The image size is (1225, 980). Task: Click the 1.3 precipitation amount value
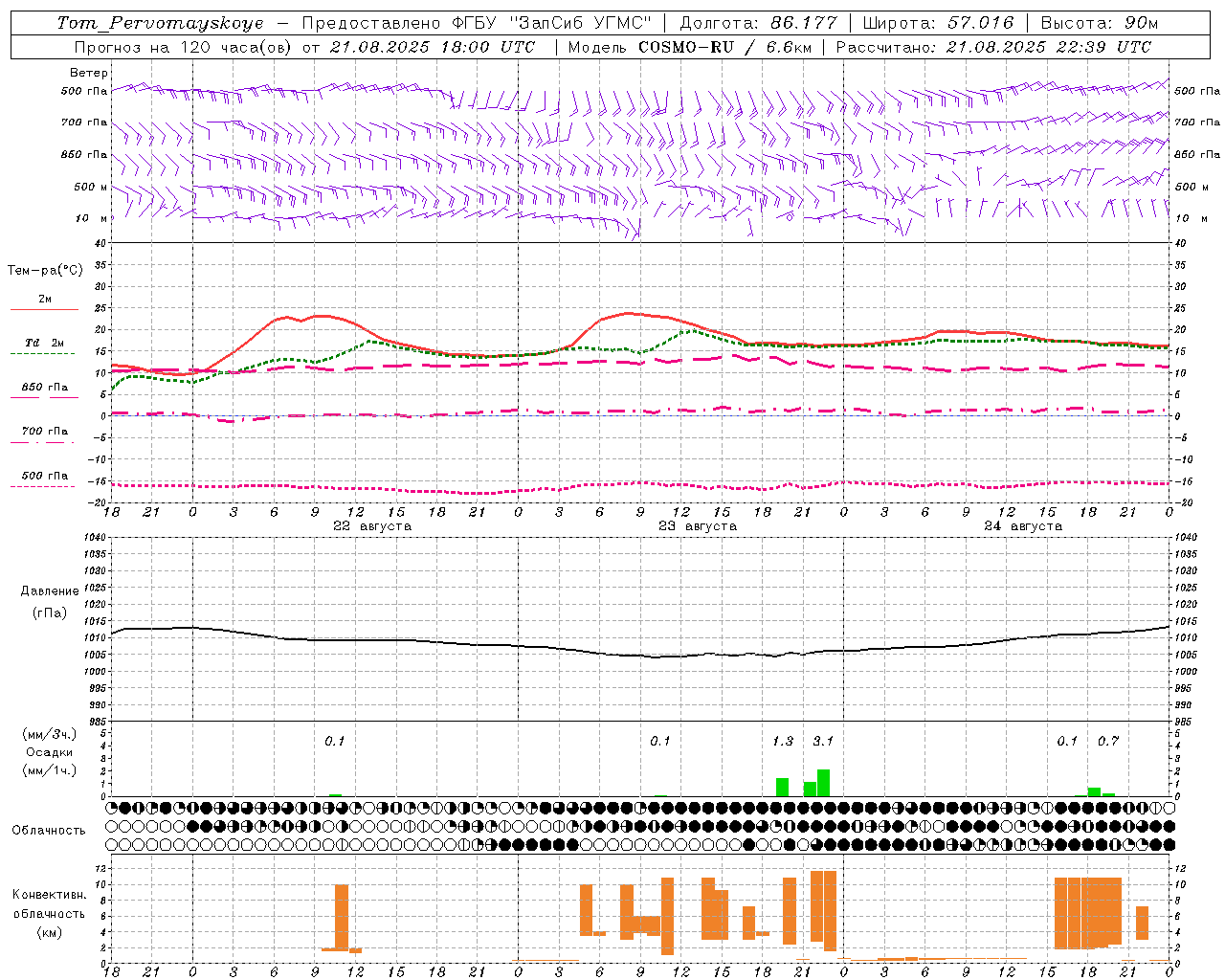pyautogui.click(x=783, y=741)
